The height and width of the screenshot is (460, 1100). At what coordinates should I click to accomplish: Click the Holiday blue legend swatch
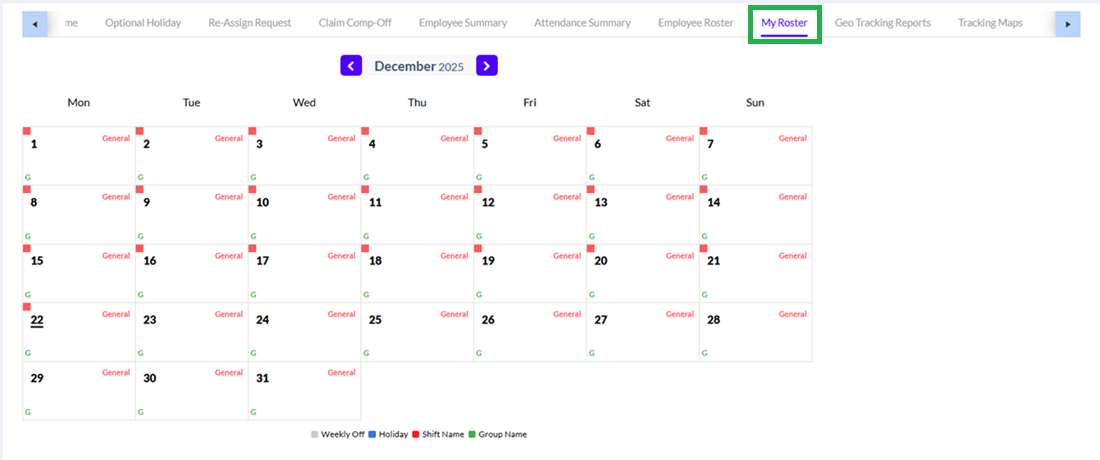pos(373,435)
